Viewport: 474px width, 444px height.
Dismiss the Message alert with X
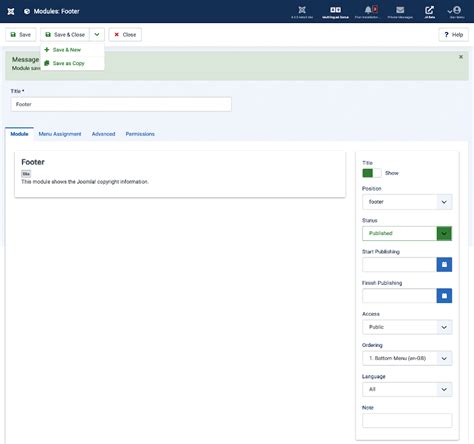[x=461, y=57]
